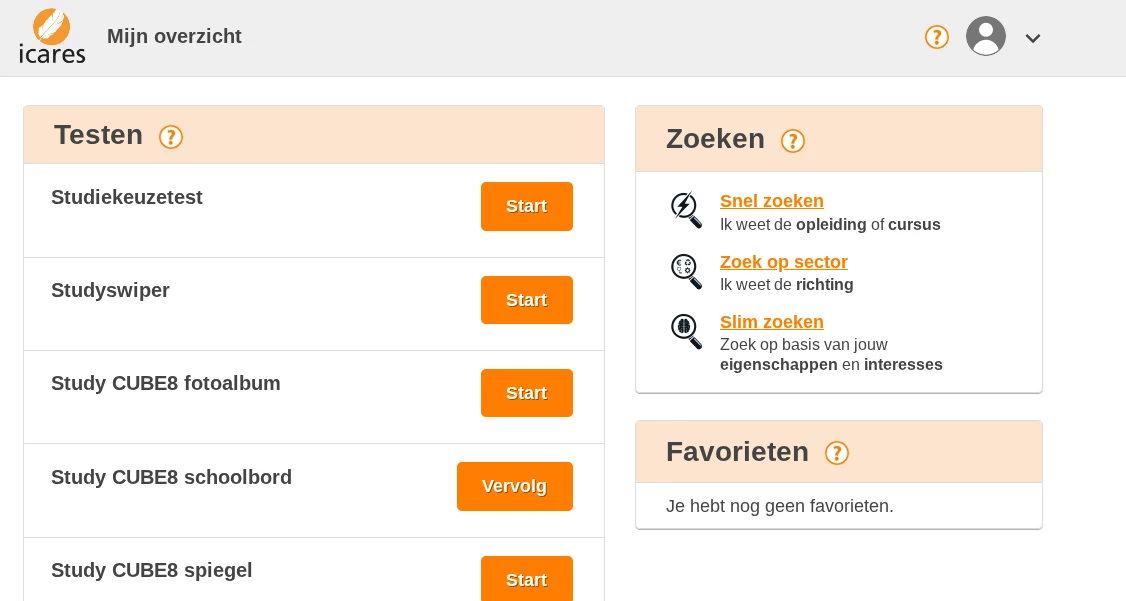Open the Zoek op sector link
The width and height of the screenshot is (1126, 601).
pyautogui.click(x=783, y=262)
